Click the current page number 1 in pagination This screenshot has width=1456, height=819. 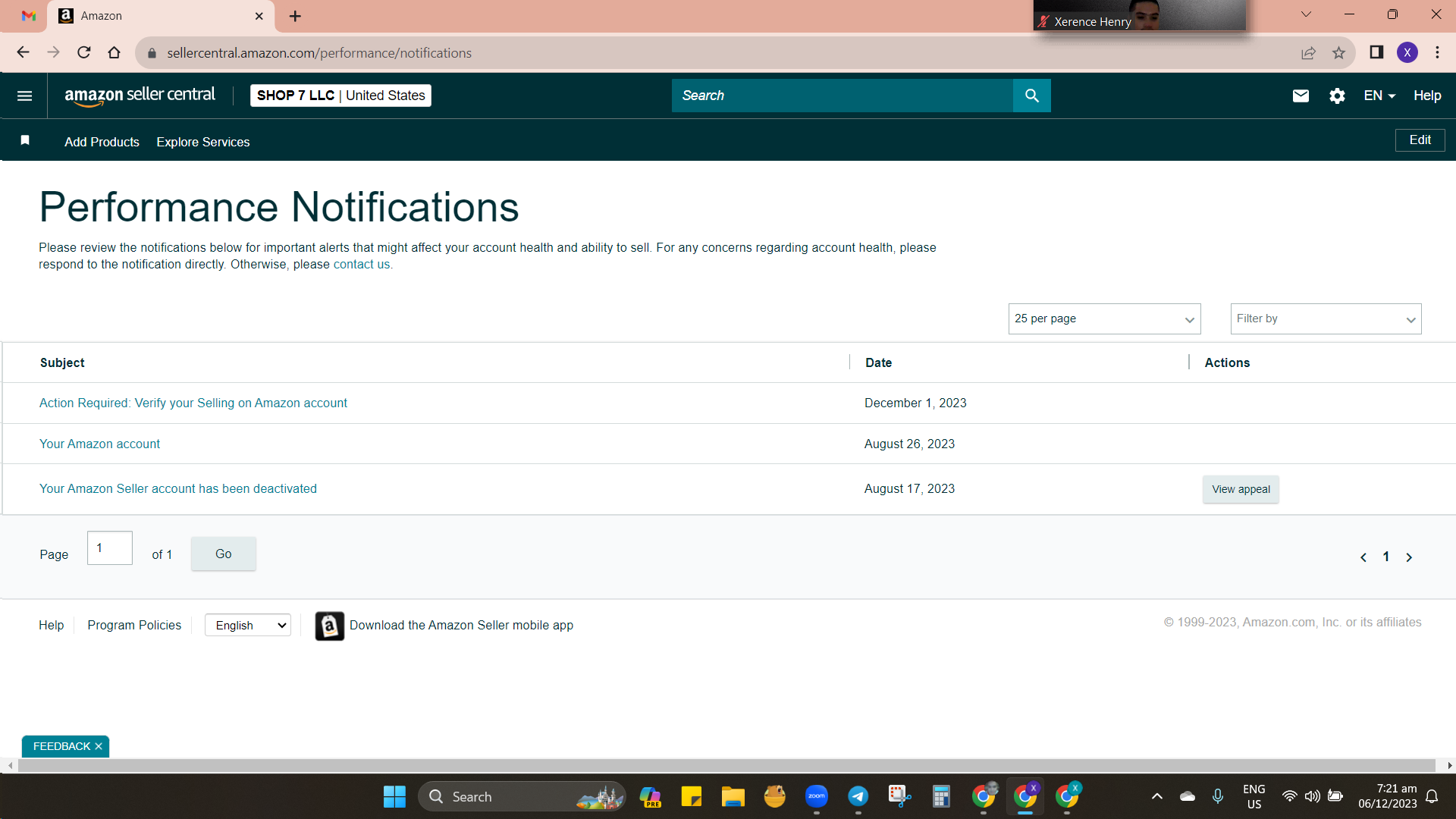pyautogui.click(x=1386, y=557)
